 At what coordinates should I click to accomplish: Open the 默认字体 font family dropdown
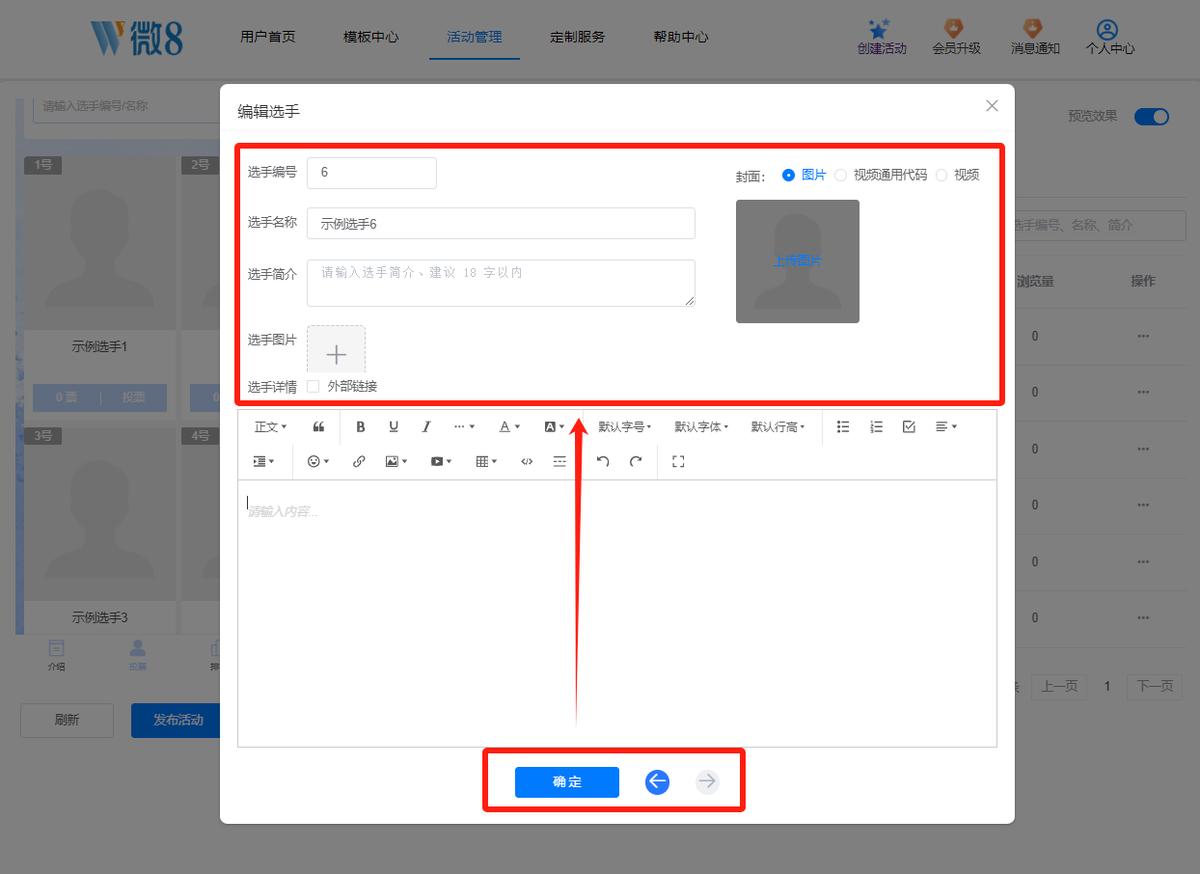pyautogui.click(x=701, y=427)
